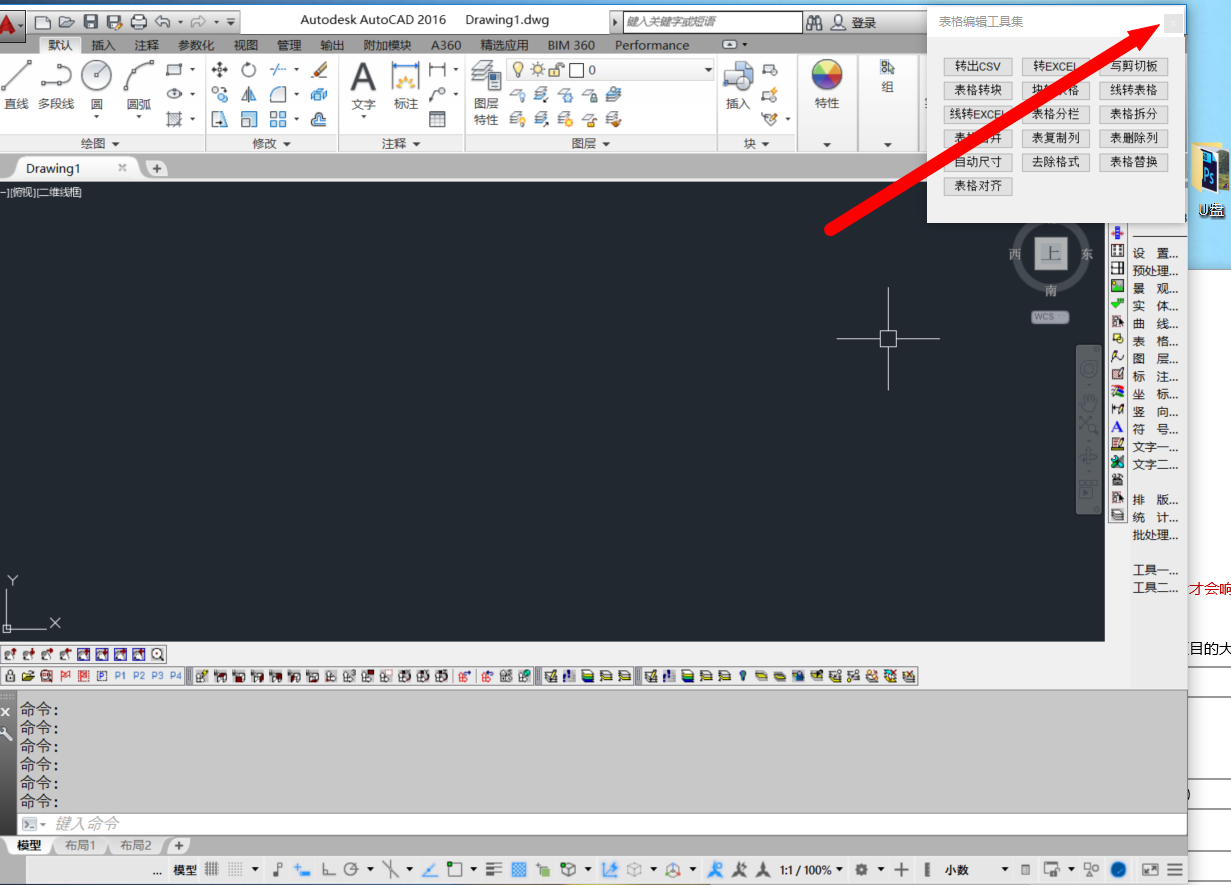1231x885 pixels.
Task: Open the Manage (管理) ribbon tab
Action: coord(289,45)
